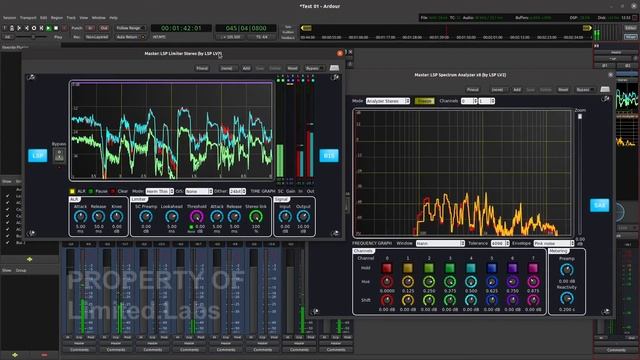The image size is (640, 360).
Task: Click the blue SA8 badge in Spectrum Analyzer
Action: (600, 205)
